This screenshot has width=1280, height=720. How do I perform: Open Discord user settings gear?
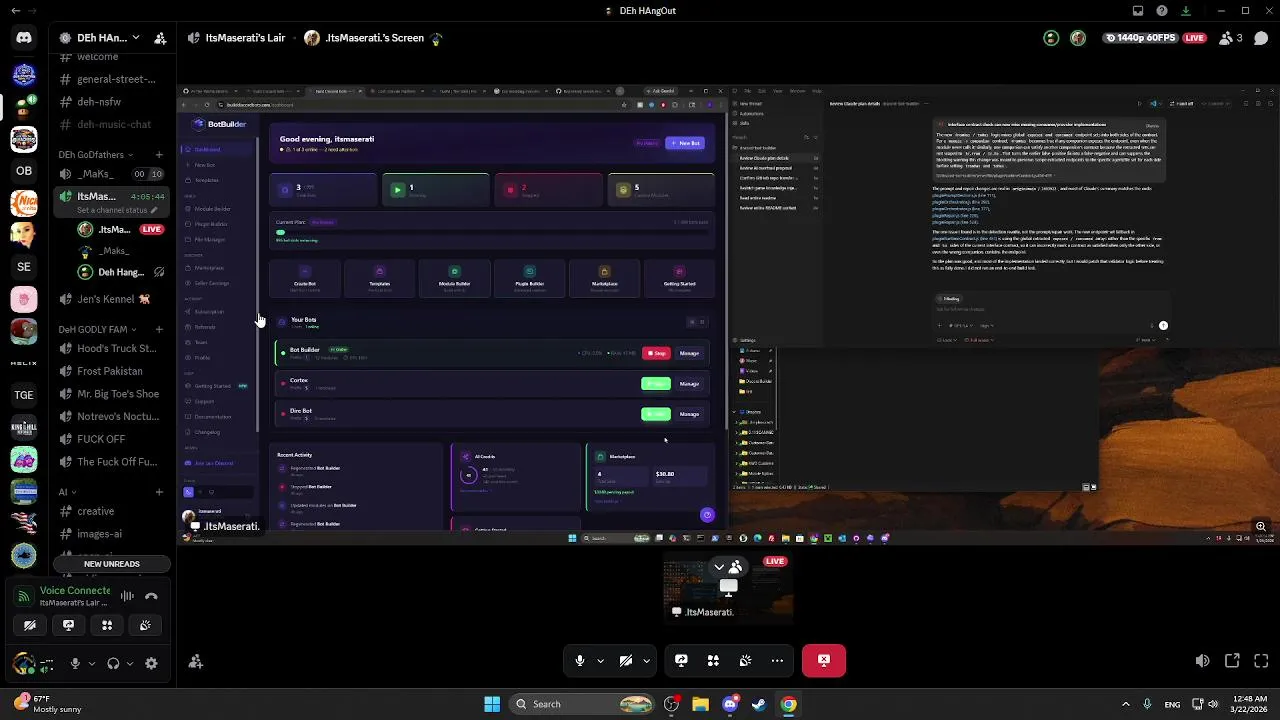(151, 663)
